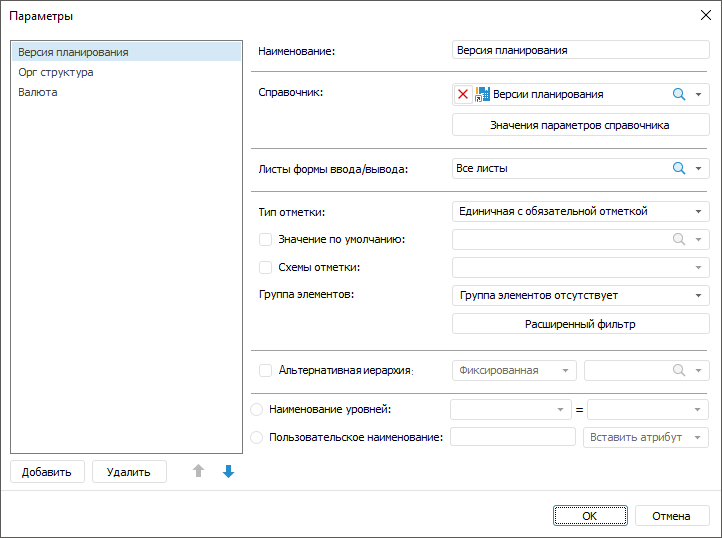The width and height of the screenshot is (722, 538).
Task: Click the Версии планирования dictionary icon
Action: point(482,94)
